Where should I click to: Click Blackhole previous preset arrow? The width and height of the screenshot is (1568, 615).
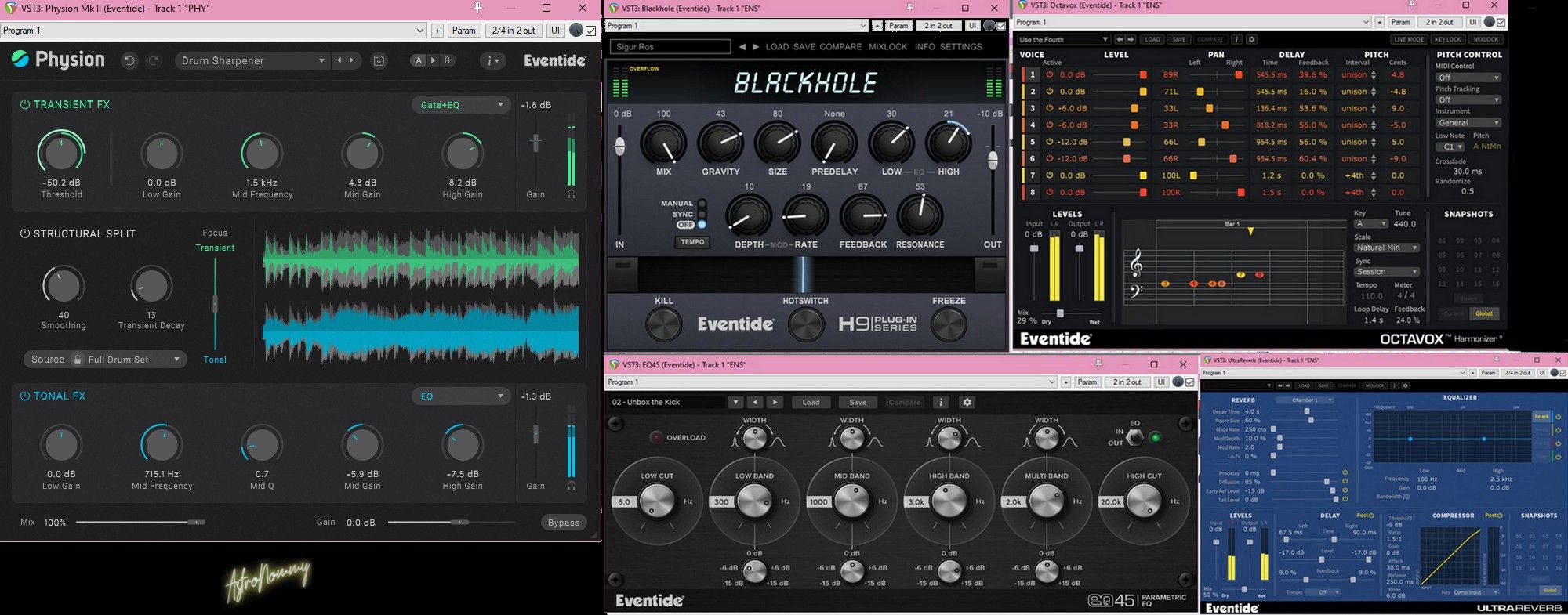742,47
